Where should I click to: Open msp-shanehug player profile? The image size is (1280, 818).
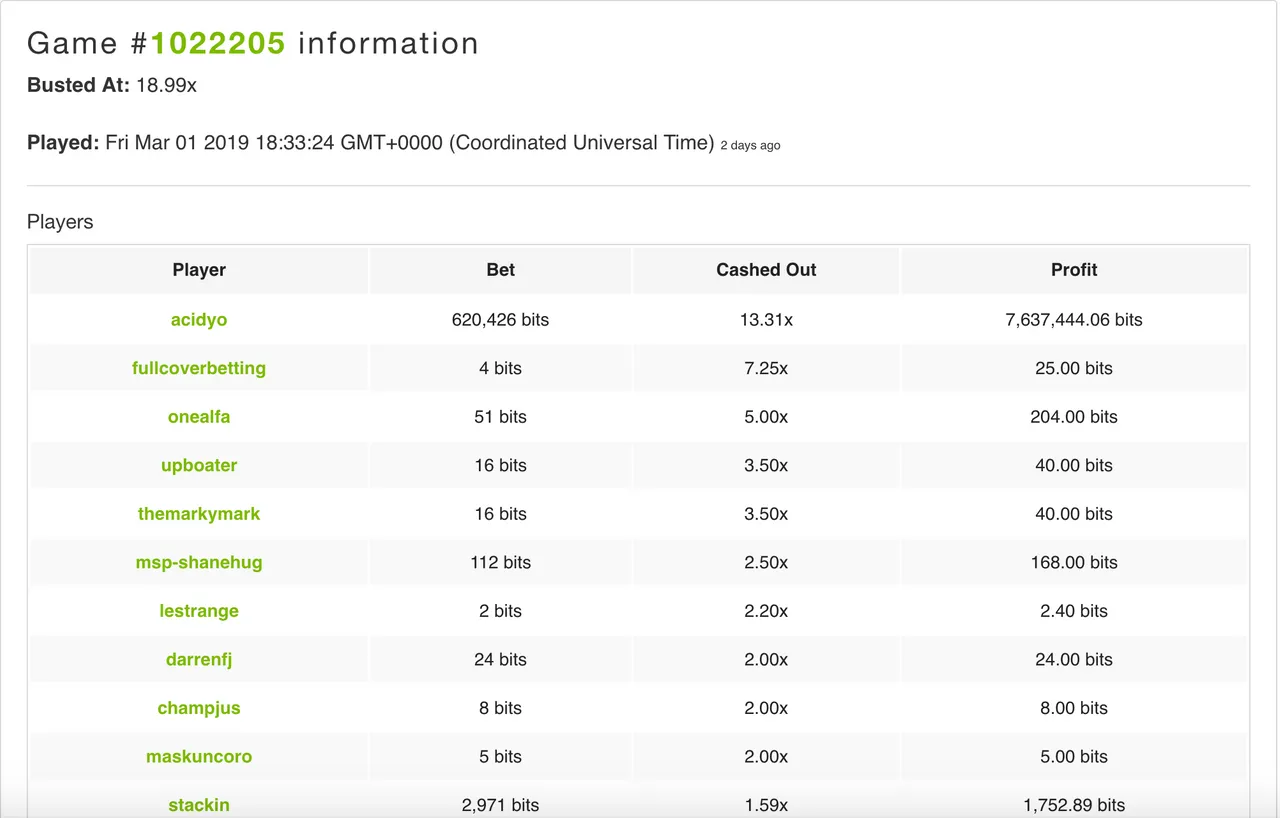(199, 562)
